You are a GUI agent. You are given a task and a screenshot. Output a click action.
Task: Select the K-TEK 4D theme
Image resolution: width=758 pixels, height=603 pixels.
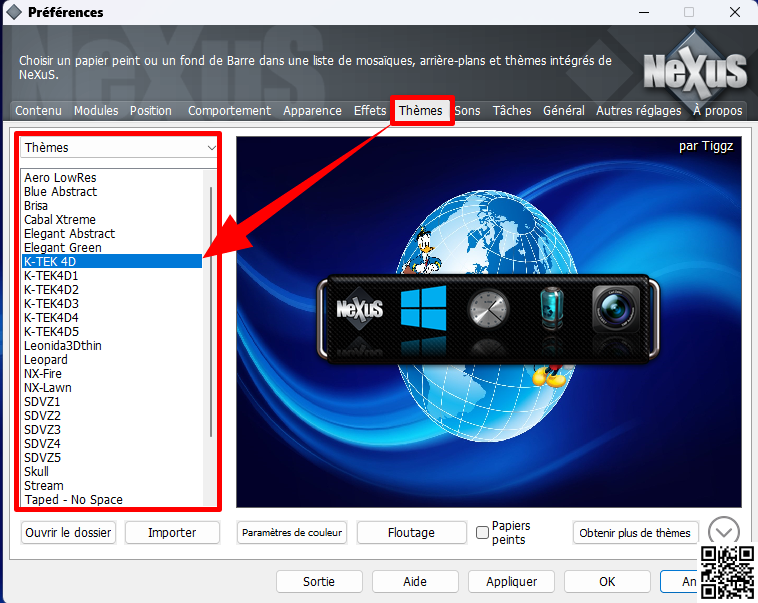point(112,262)
